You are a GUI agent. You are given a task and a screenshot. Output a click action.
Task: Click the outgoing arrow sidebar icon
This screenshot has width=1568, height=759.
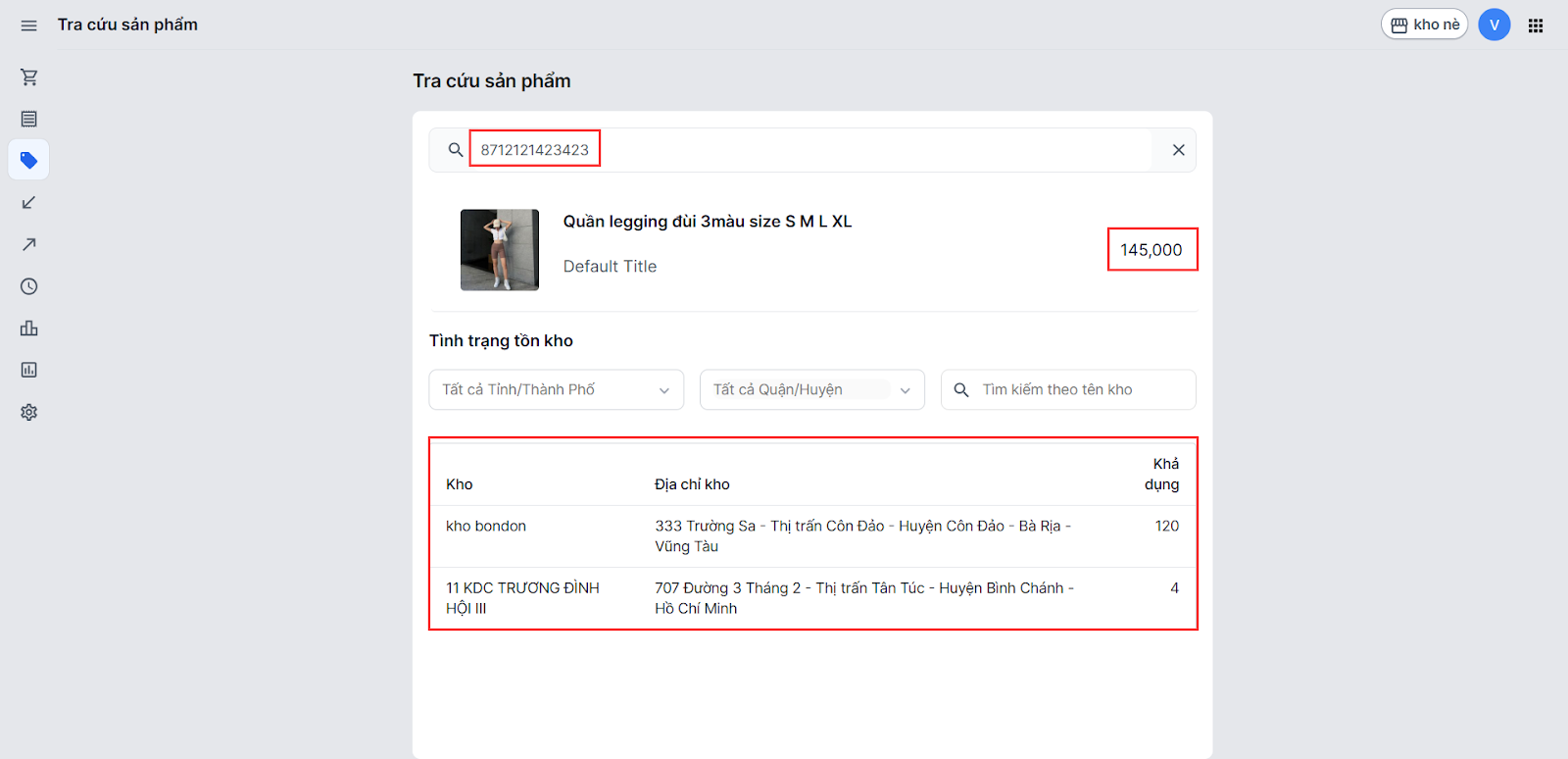click(29, 244)
